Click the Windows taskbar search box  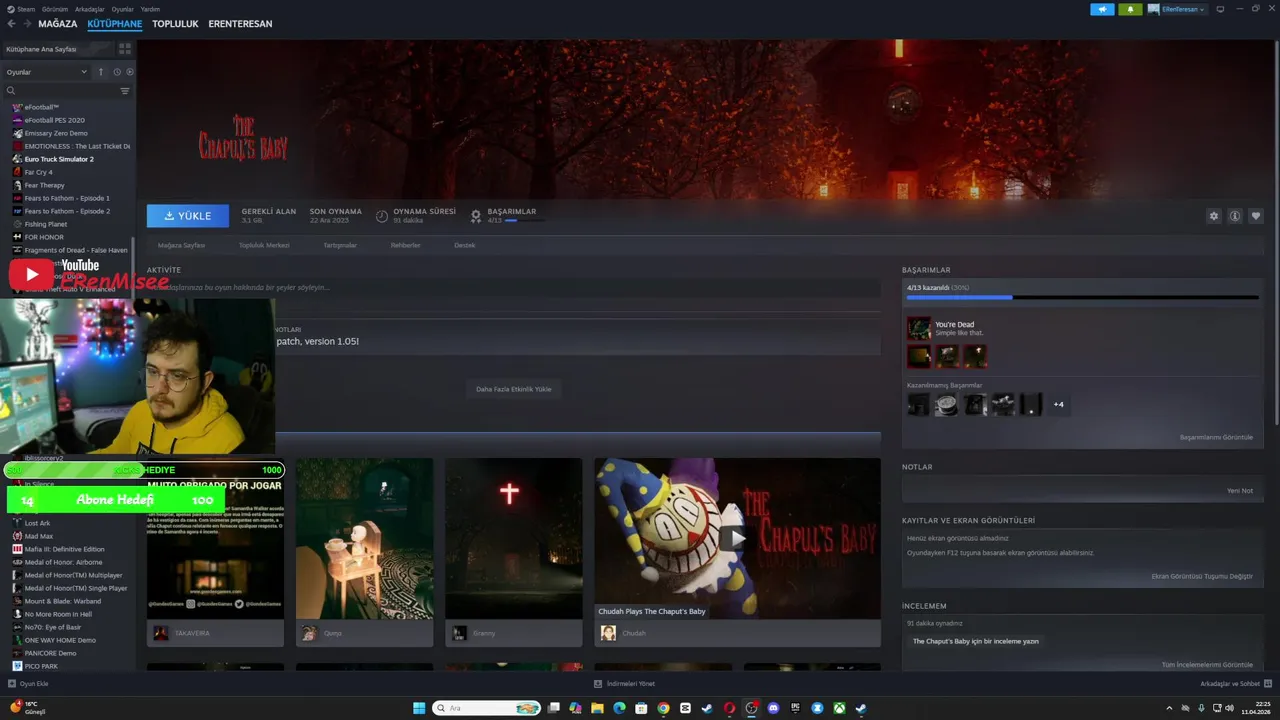tap(487, 708)
